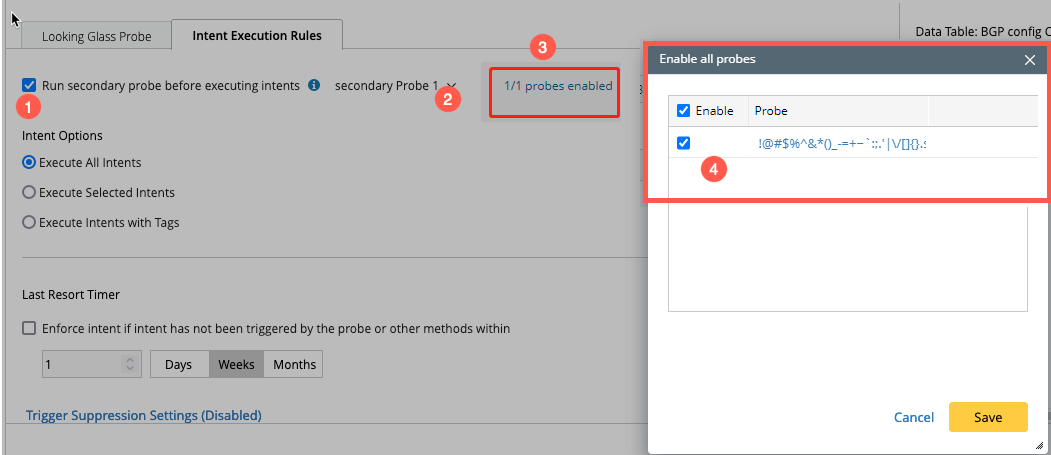This screenshot has width=1051, height=455.
Task: Expand Trigger Suppression Settings section
Action: tap(143, 415)
